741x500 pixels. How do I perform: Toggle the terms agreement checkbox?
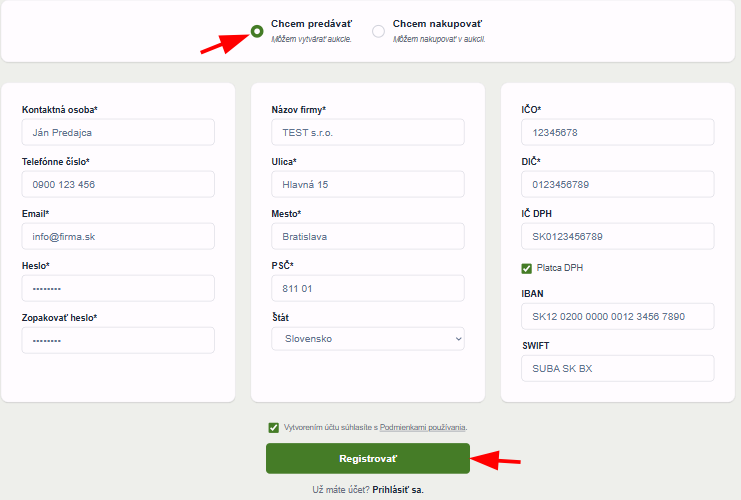click(x=274, y=427)
